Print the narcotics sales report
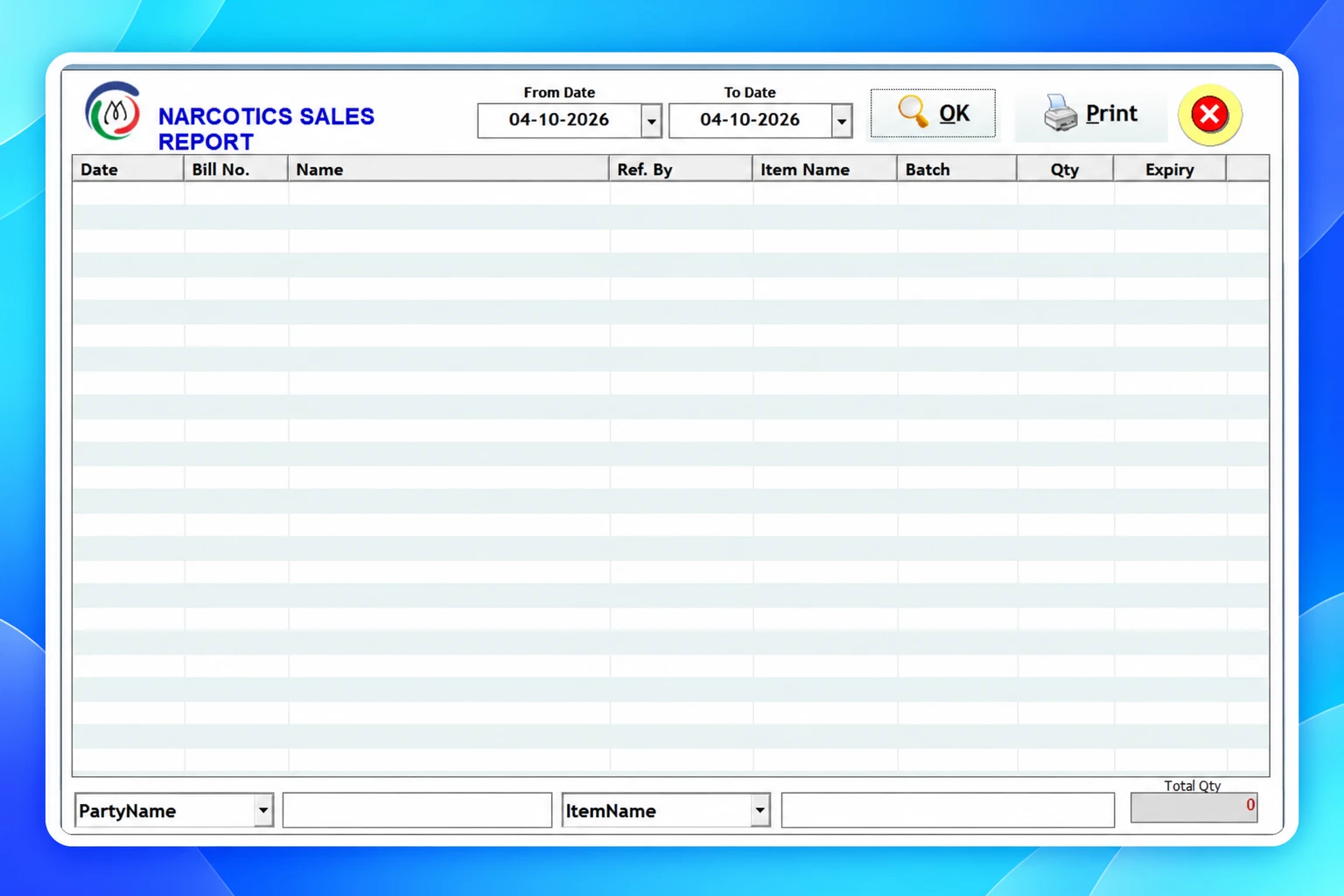This screenshot has width=1344, height=896. click(1091, 114)
